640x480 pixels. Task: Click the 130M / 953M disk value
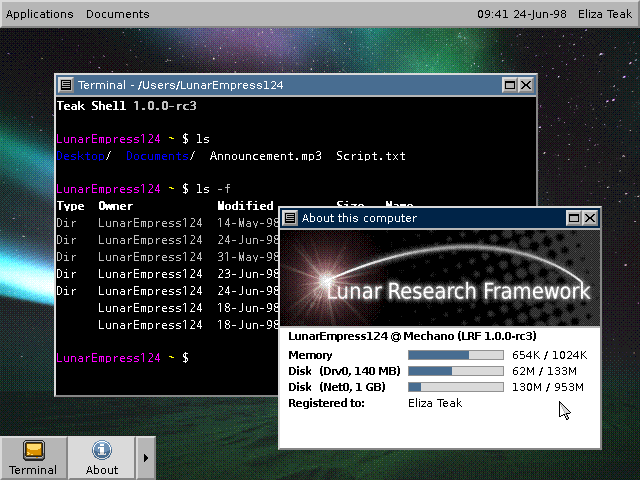(x=548, y=387)
